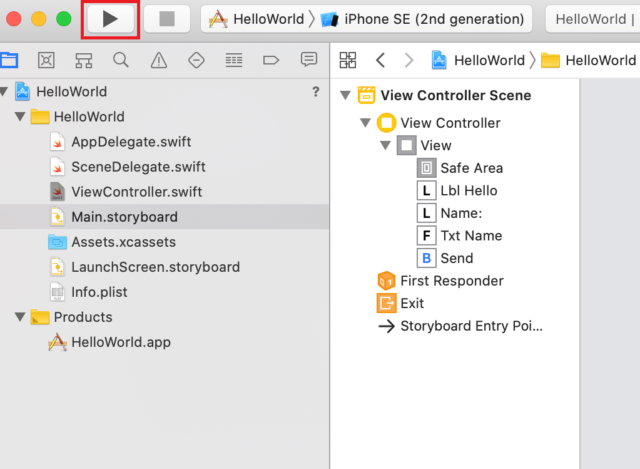Collapse View Controller Scene in outline

[345, 95]
